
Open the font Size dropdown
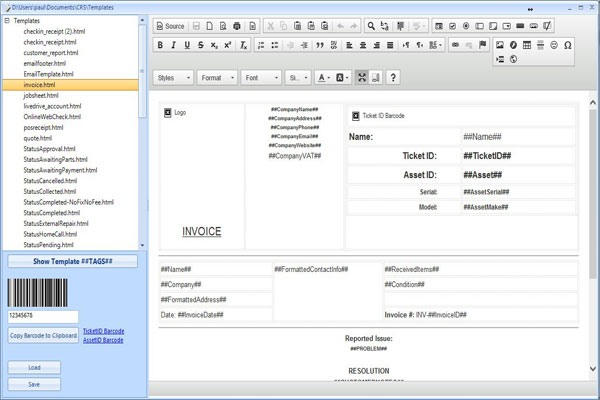point(298,78)
